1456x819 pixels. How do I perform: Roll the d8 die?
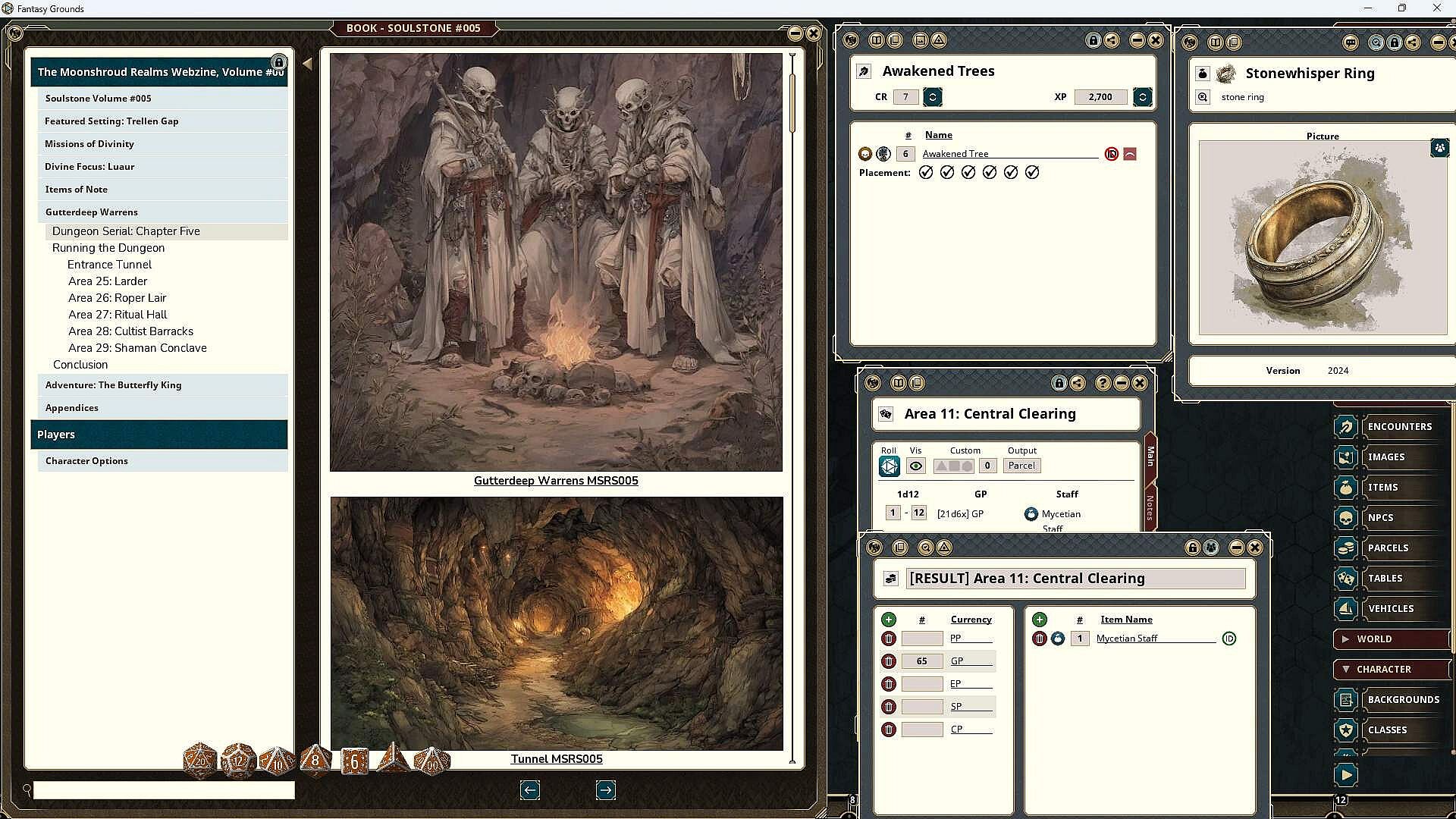click(x=315, y=761)
